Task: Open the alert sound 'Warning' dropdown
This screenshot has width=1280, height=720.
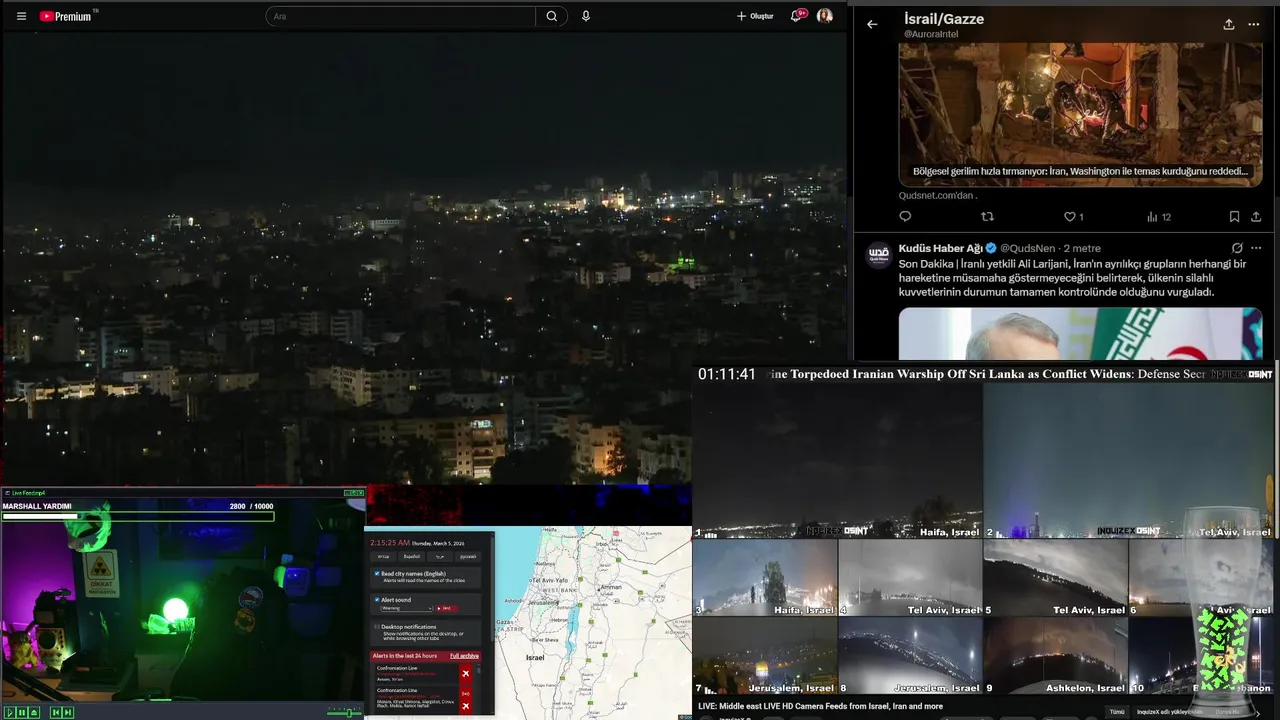Action: [x=407, y=608]
